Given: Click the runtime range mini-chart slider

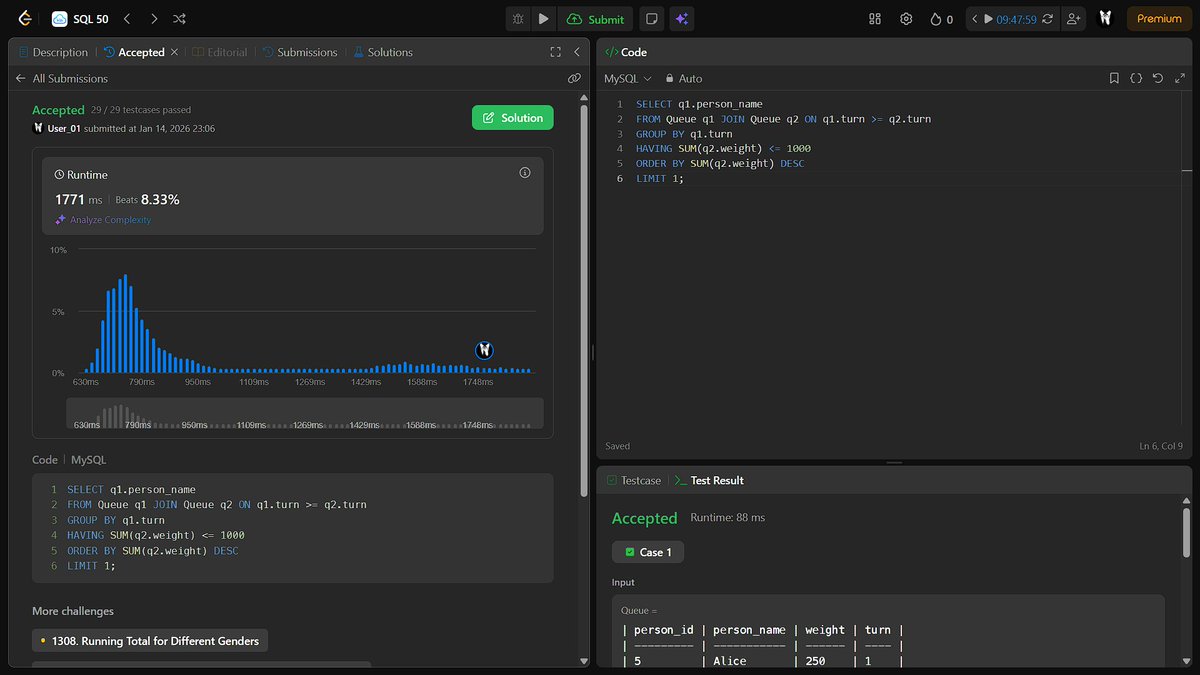Looking at the screenshot, I should tap(304, 413).
